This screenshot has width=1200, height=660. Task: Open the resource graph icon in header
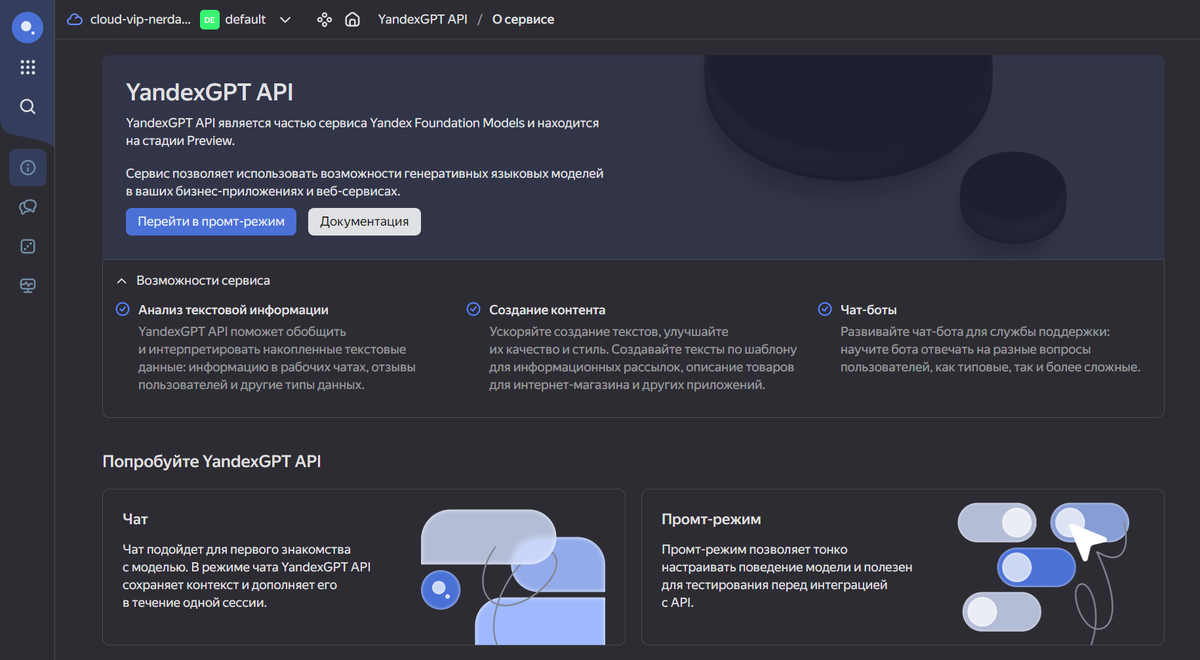tap(323, 19)
